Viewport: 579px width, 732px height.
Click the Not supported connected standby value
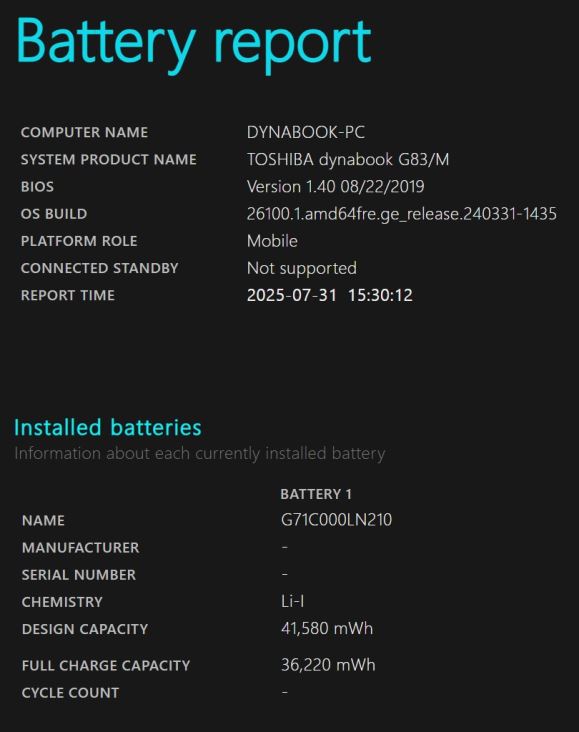tap(302, 268)
